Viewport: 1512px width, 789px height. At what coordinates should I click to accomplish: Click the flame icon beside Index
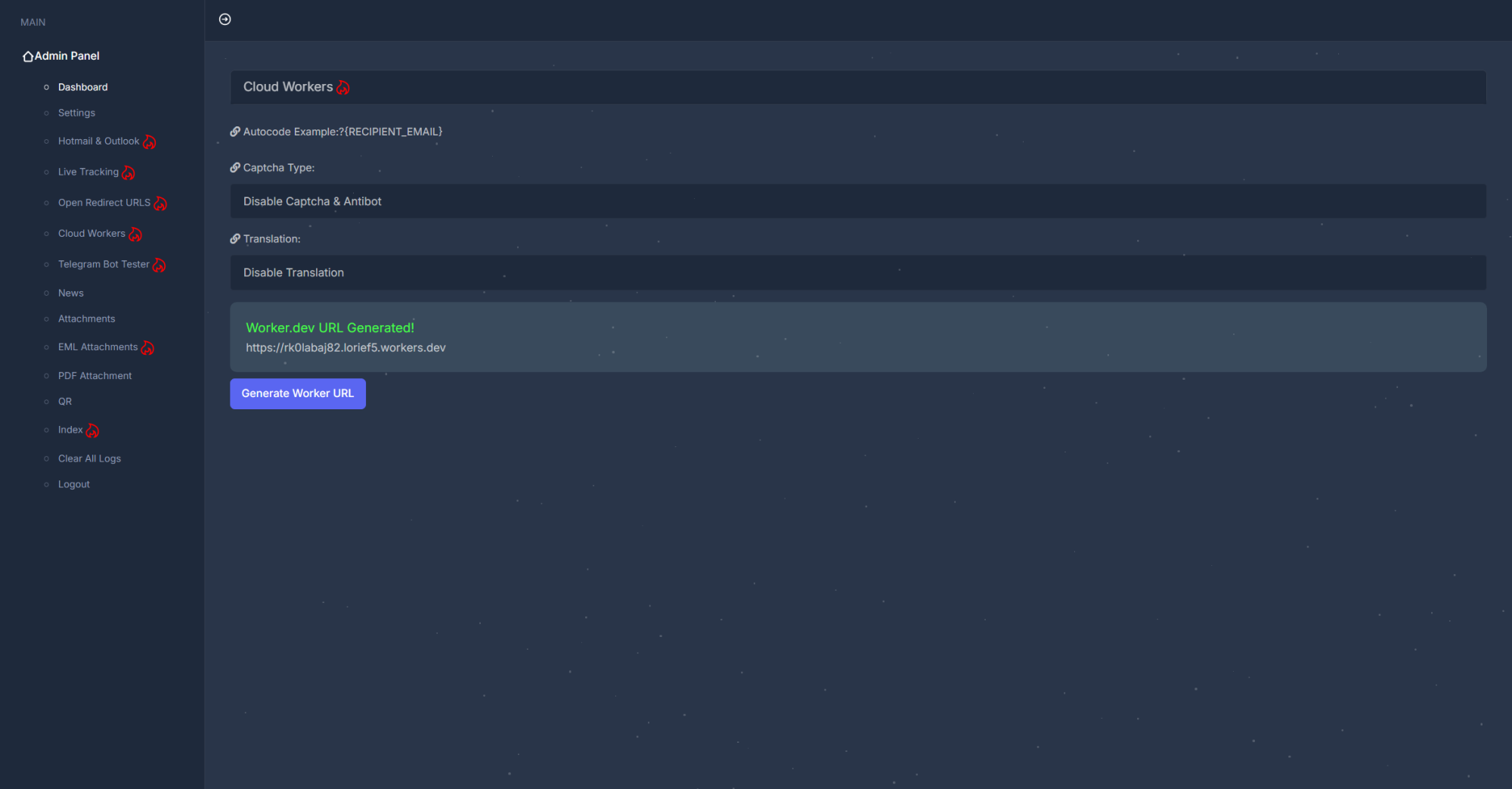[x=92, y=430]
